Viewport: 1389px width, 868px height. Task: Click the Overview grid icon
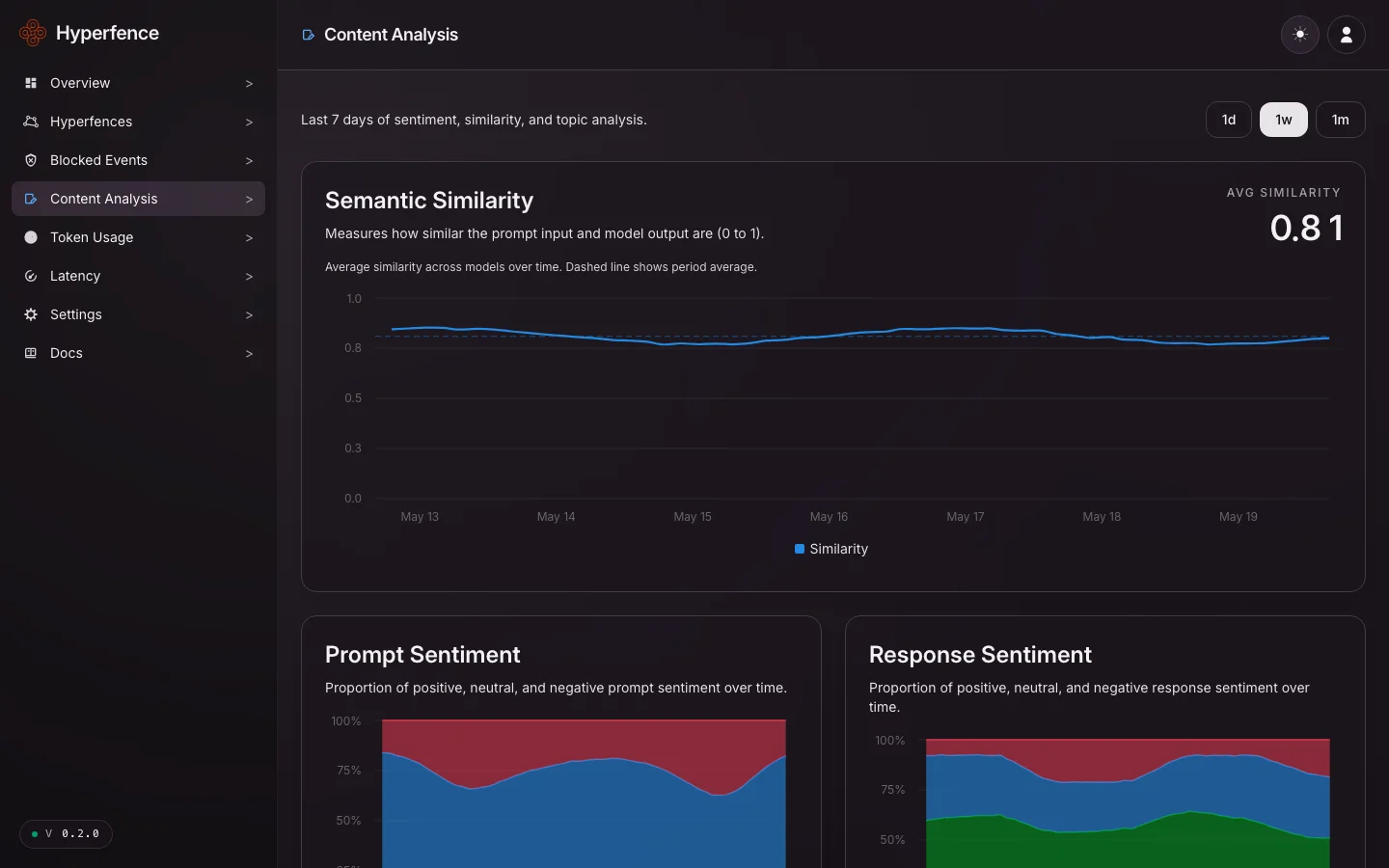[x=31, y=83]
